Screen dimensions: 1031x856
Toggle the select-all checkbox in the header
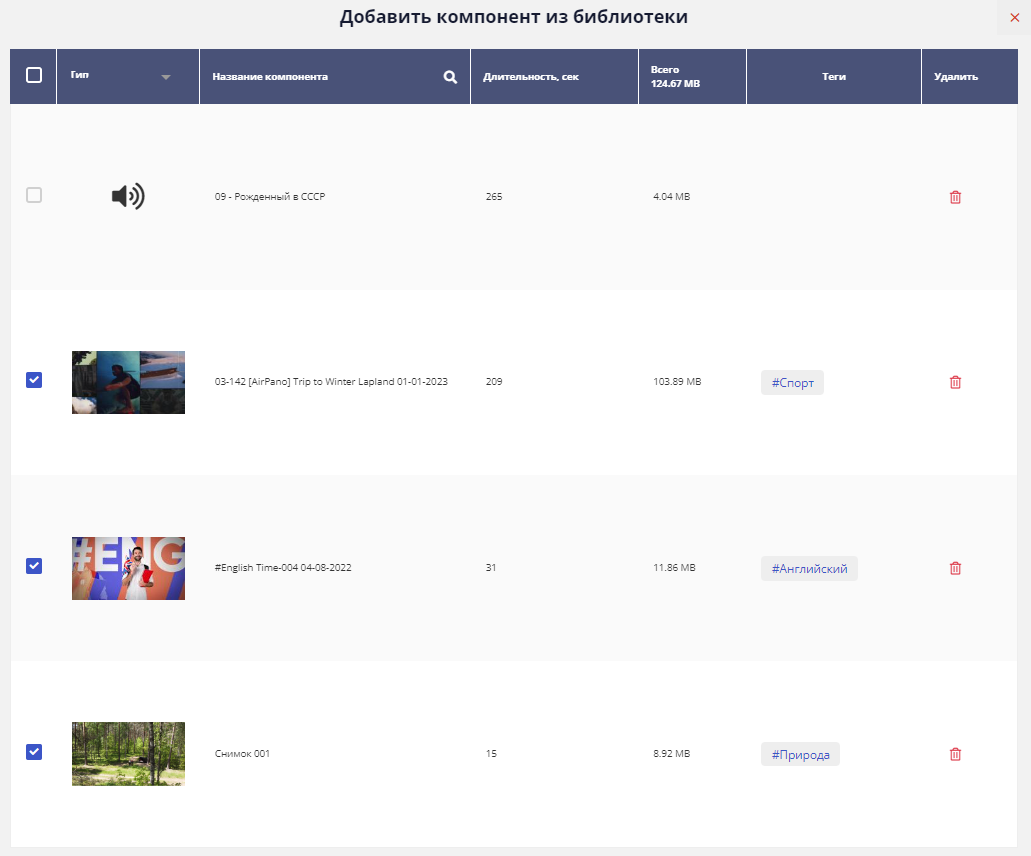click(x=34, y=76)
